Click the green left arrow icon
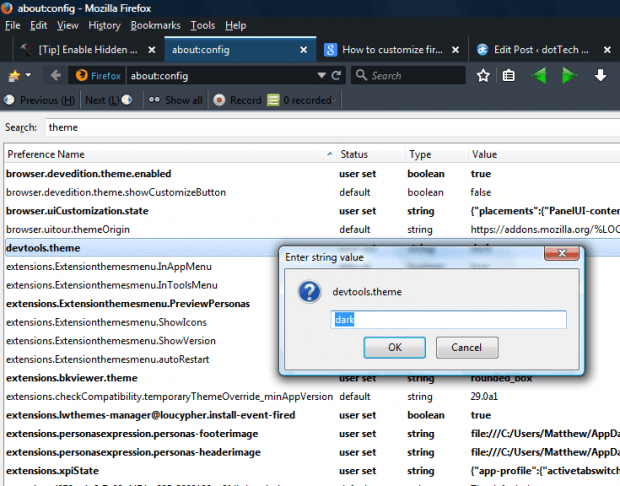Image resolution: width=620 pixels, height=486 pixels. tap(539, 75)
